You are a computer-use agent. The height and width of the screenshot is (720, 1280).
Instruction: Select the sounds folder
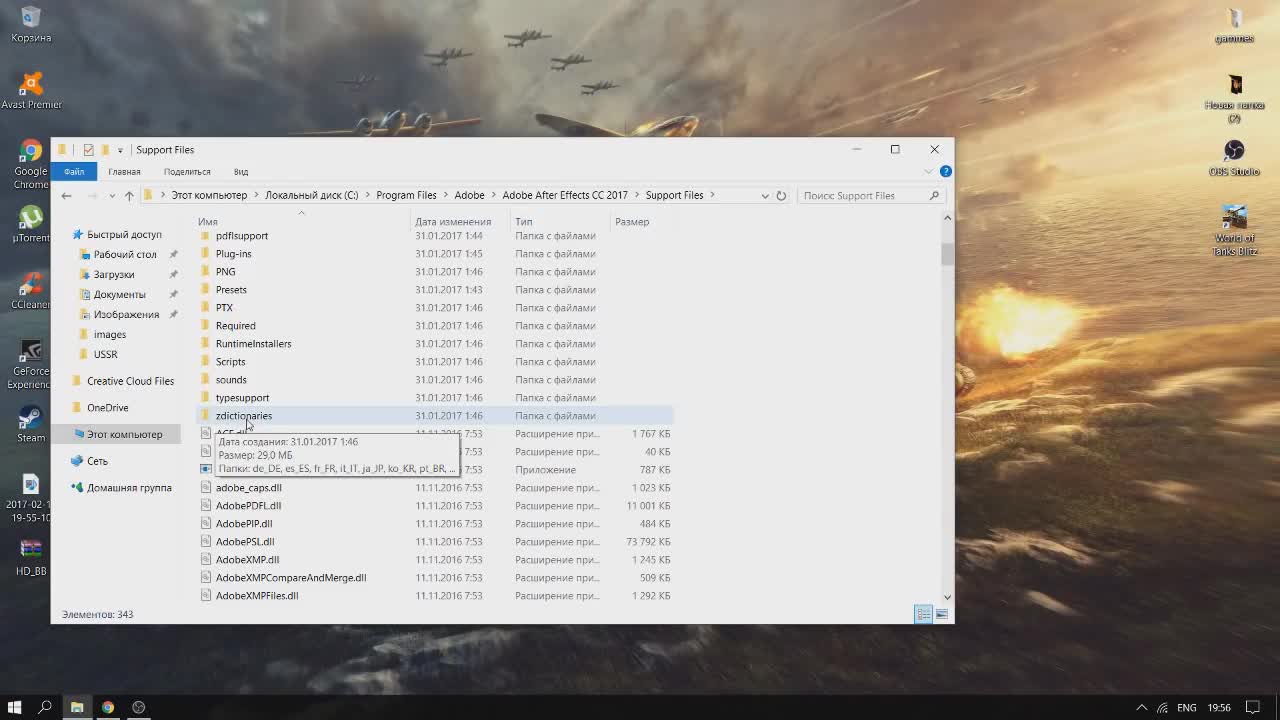point(231,380)
